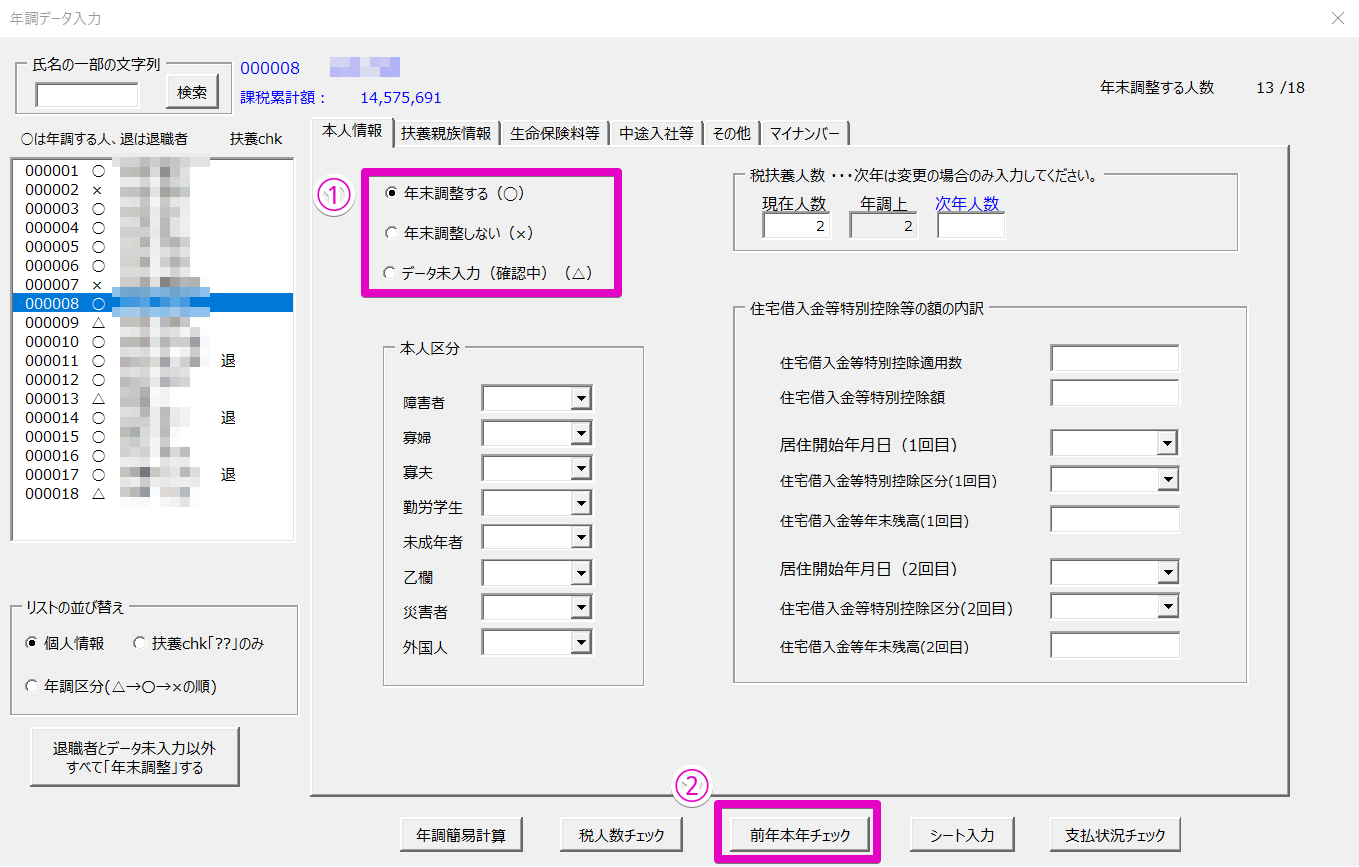This screenshot has width=1359, height=867.
Task: Select employee 000010 in list
Action: [x=153, y=342]
